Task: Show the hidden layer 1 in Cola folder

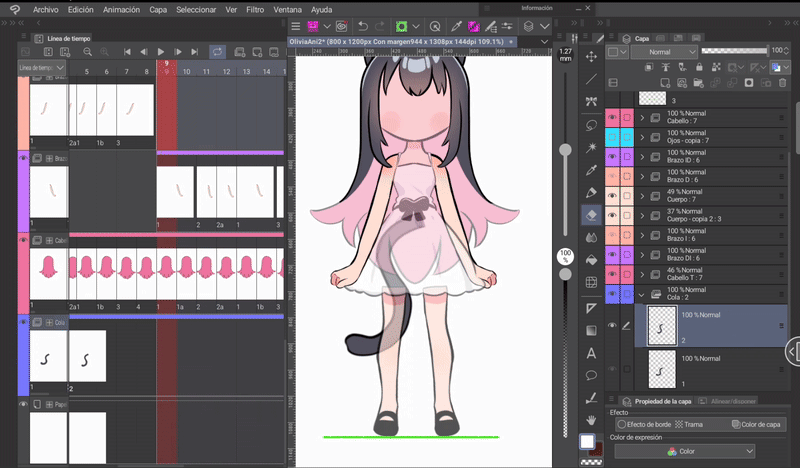Action: [x=612, y=368]
